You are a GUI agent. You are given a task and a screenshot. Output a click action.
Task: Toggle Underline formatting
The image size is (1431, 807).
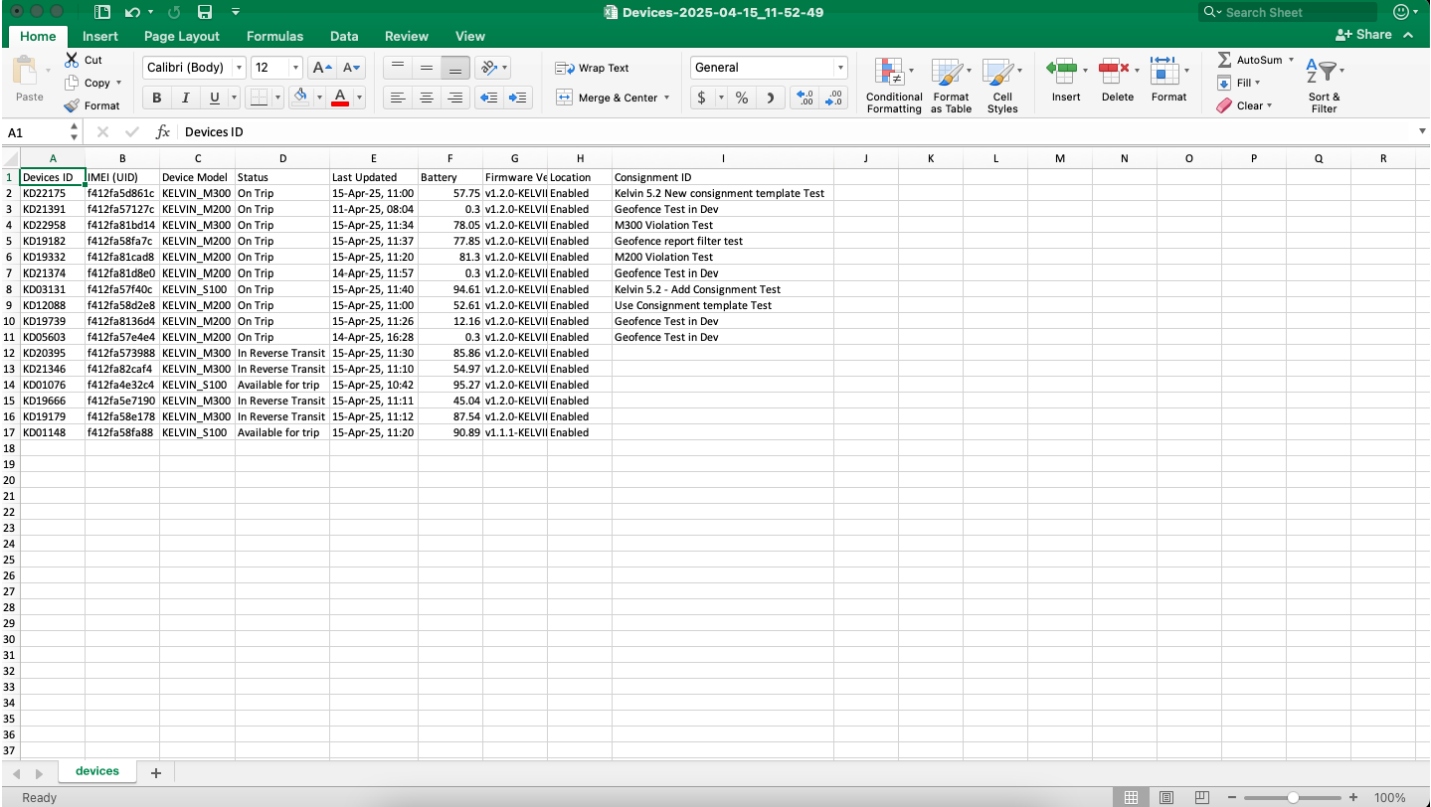pos(214,98)
